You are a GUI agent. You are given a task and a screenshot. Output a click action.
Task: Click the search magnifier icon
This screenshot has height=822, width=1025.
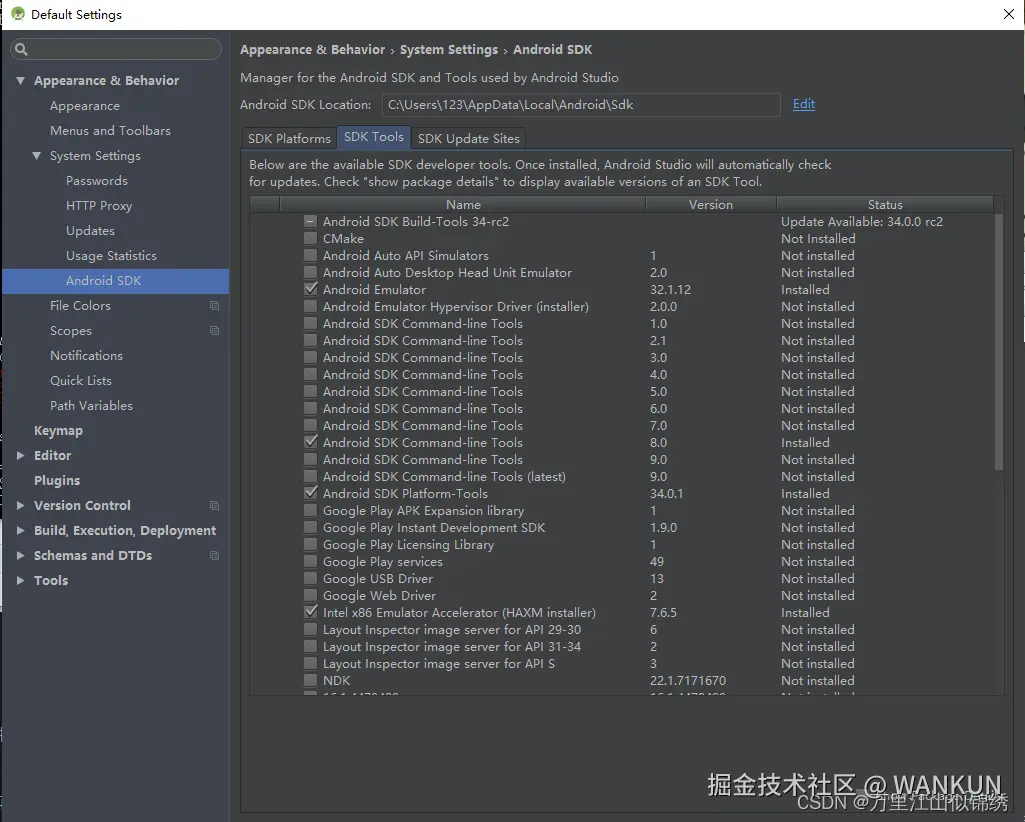[x=21, y=49]
